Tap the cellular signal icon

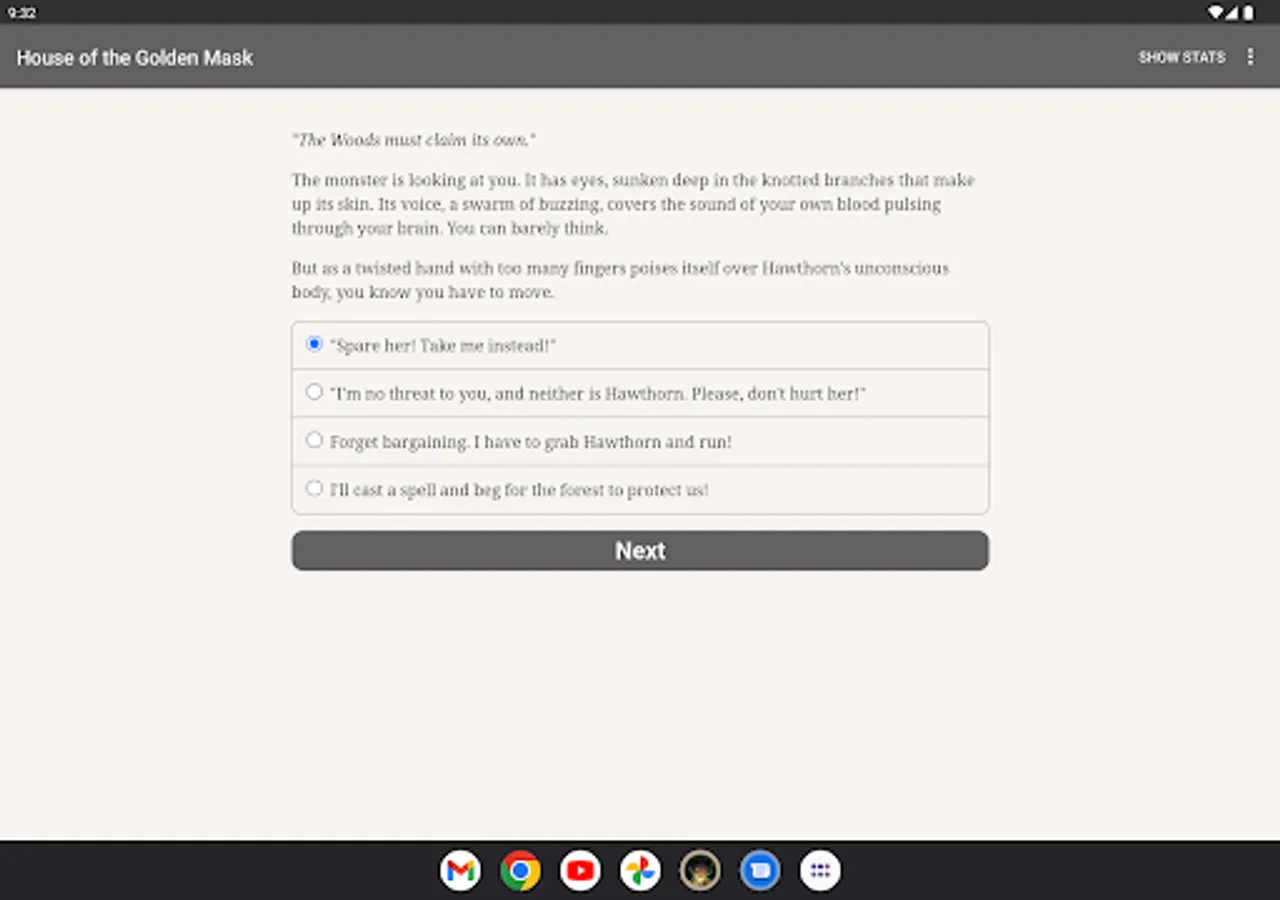coord(1231,12)
